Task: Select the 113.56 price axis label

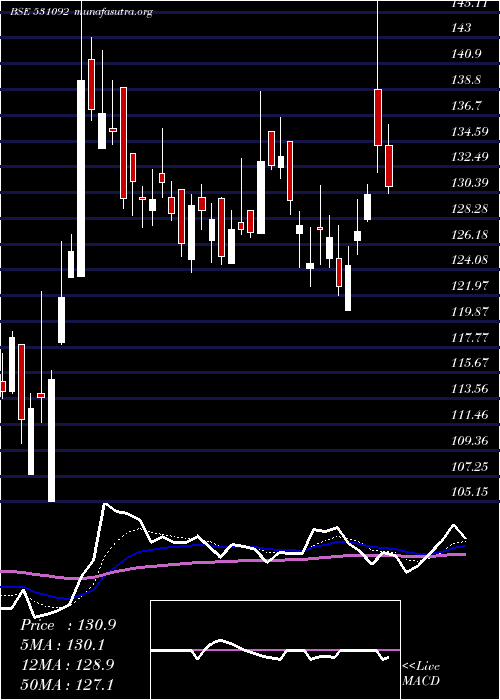Action: coord(470,389)
